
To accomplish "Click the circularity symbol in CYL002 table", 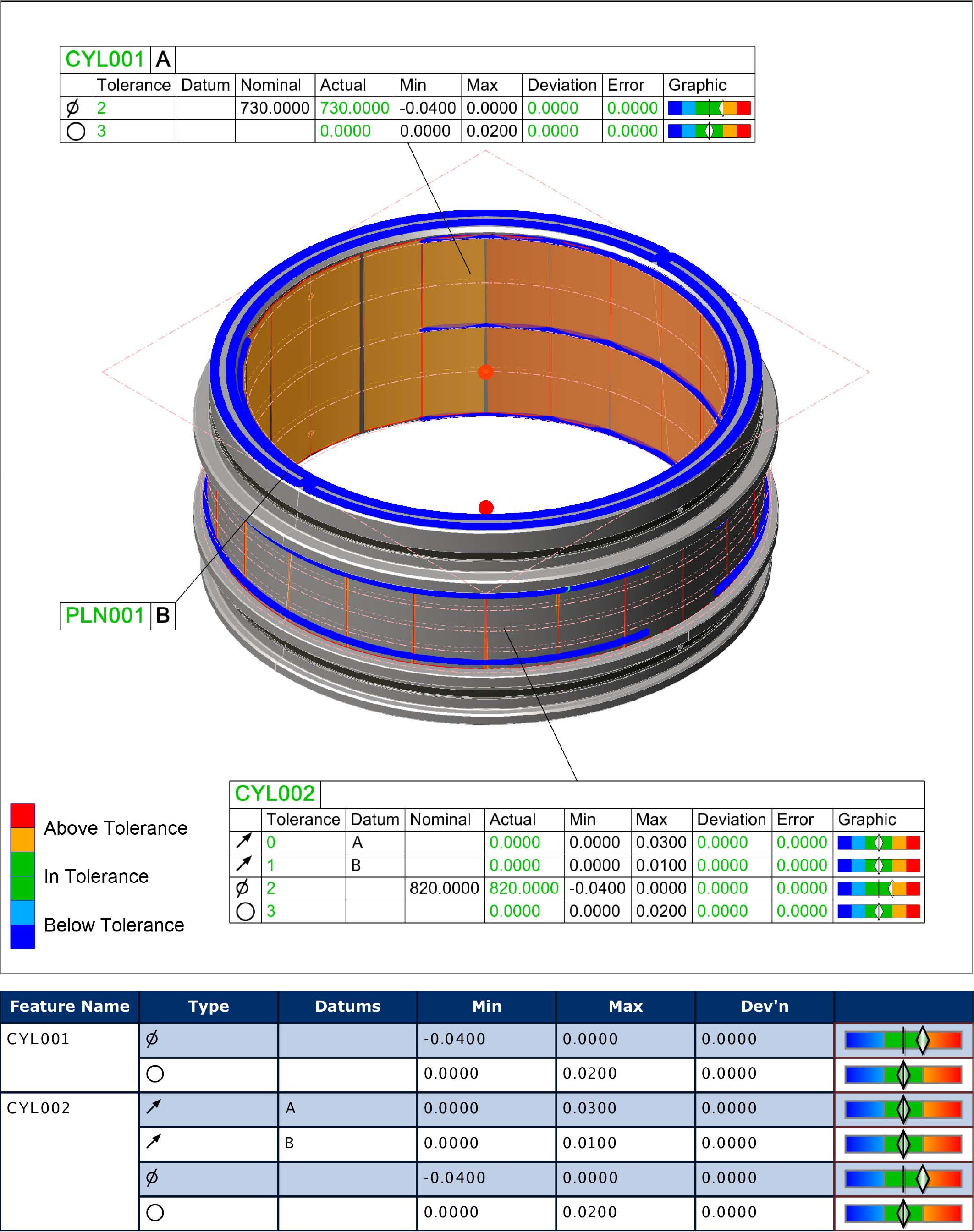I will [x=246, y=910].
